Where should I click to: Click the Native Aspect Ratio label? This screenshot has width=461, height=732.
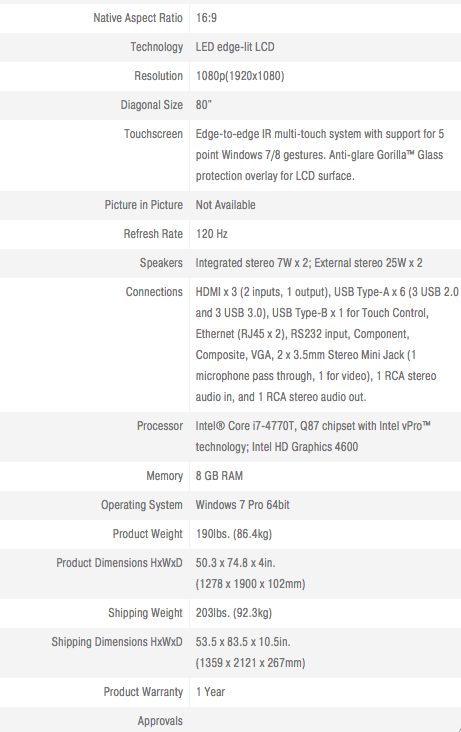[138, 18]
